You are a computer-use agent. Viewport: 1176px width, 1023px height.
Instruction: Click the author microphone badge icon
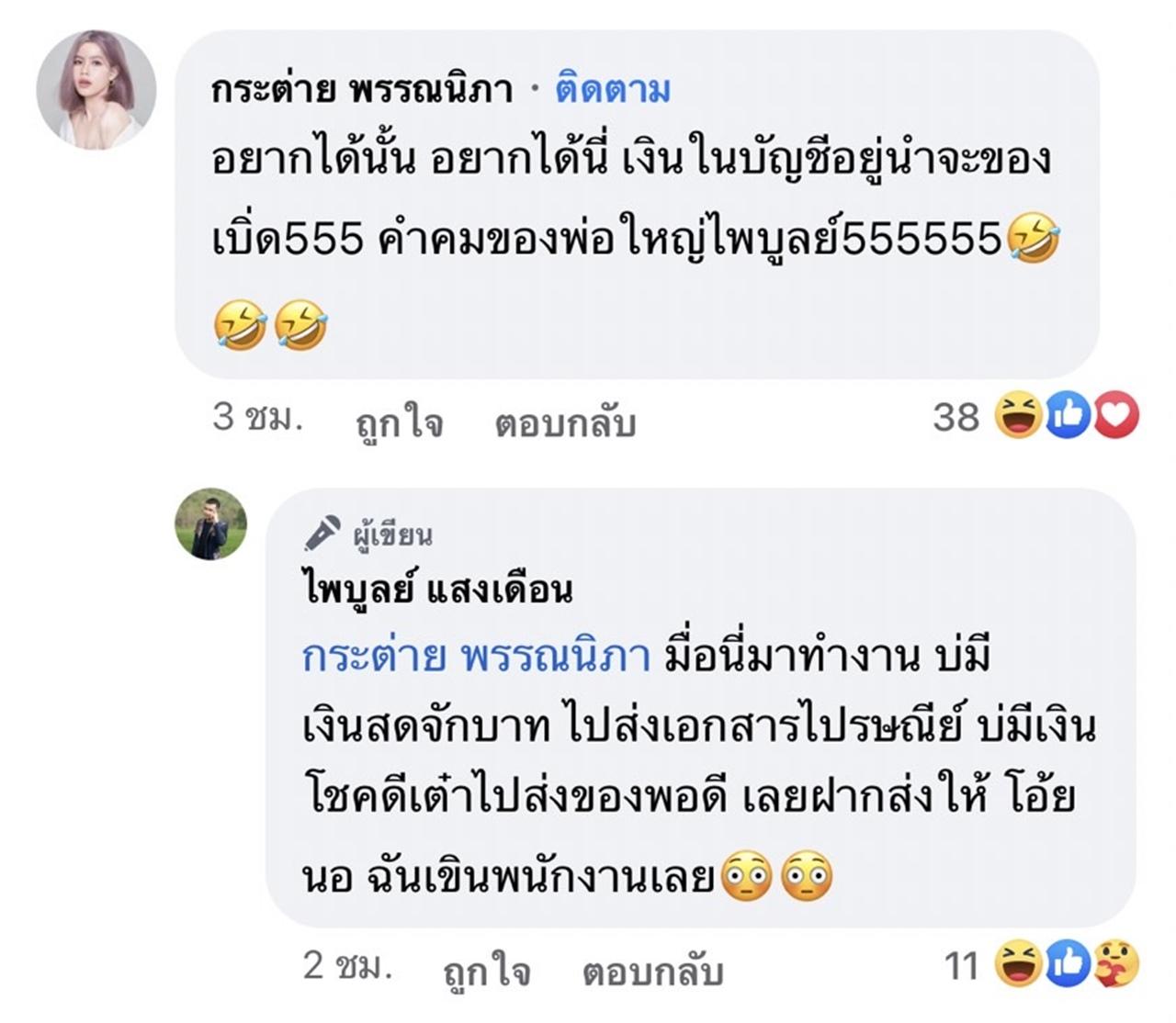(322, 534)
